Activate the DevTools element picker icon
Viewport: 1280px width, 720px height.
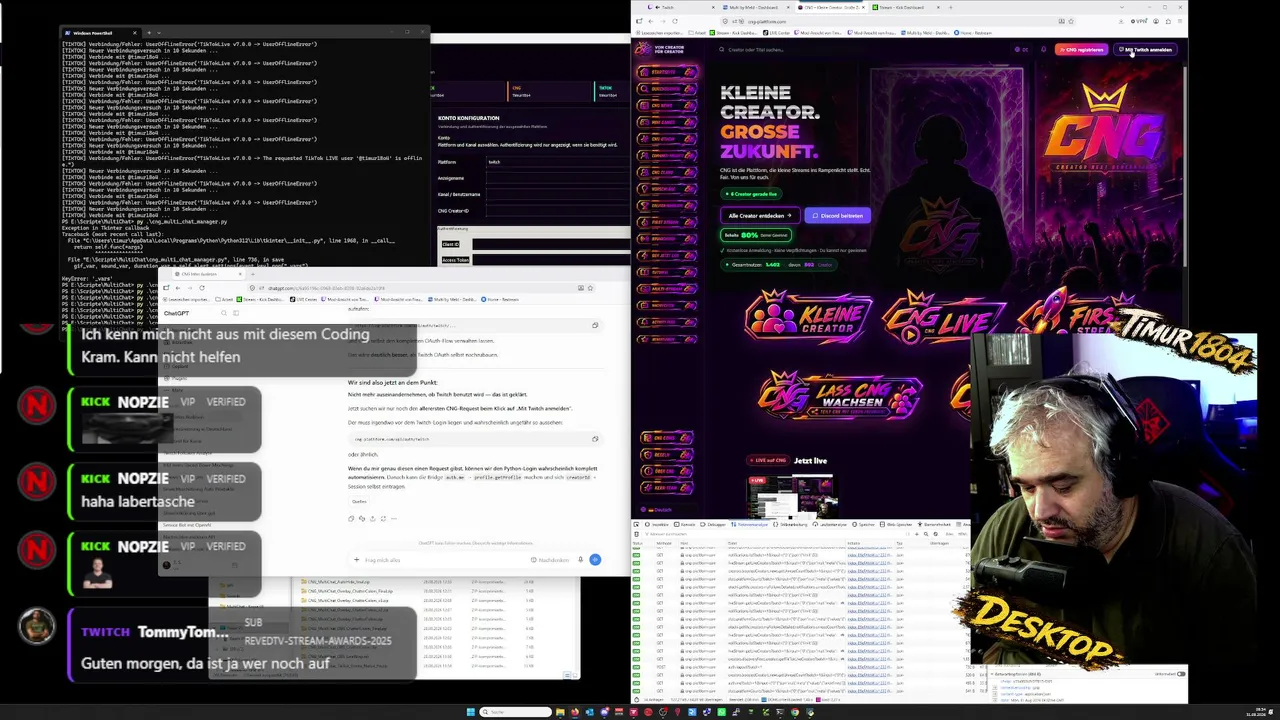coord(638,524)
